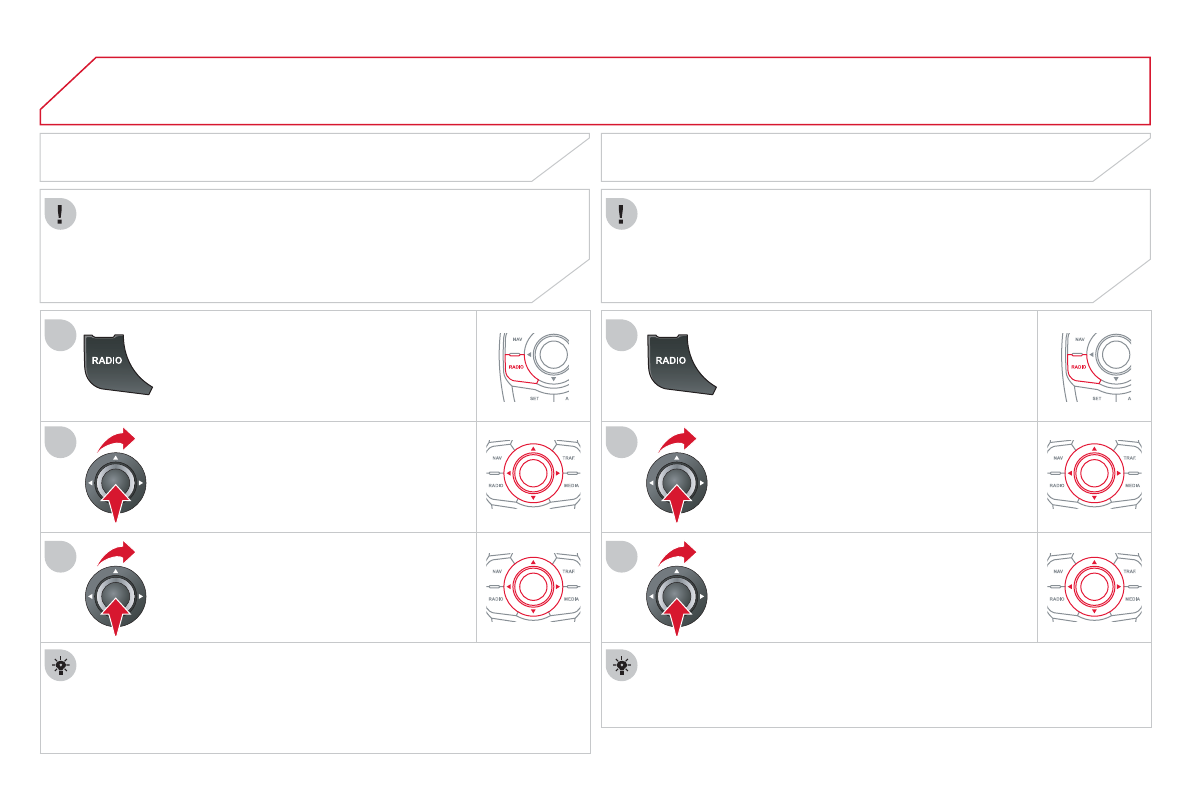Click the red-outlined page header banner

coord(595,91)
